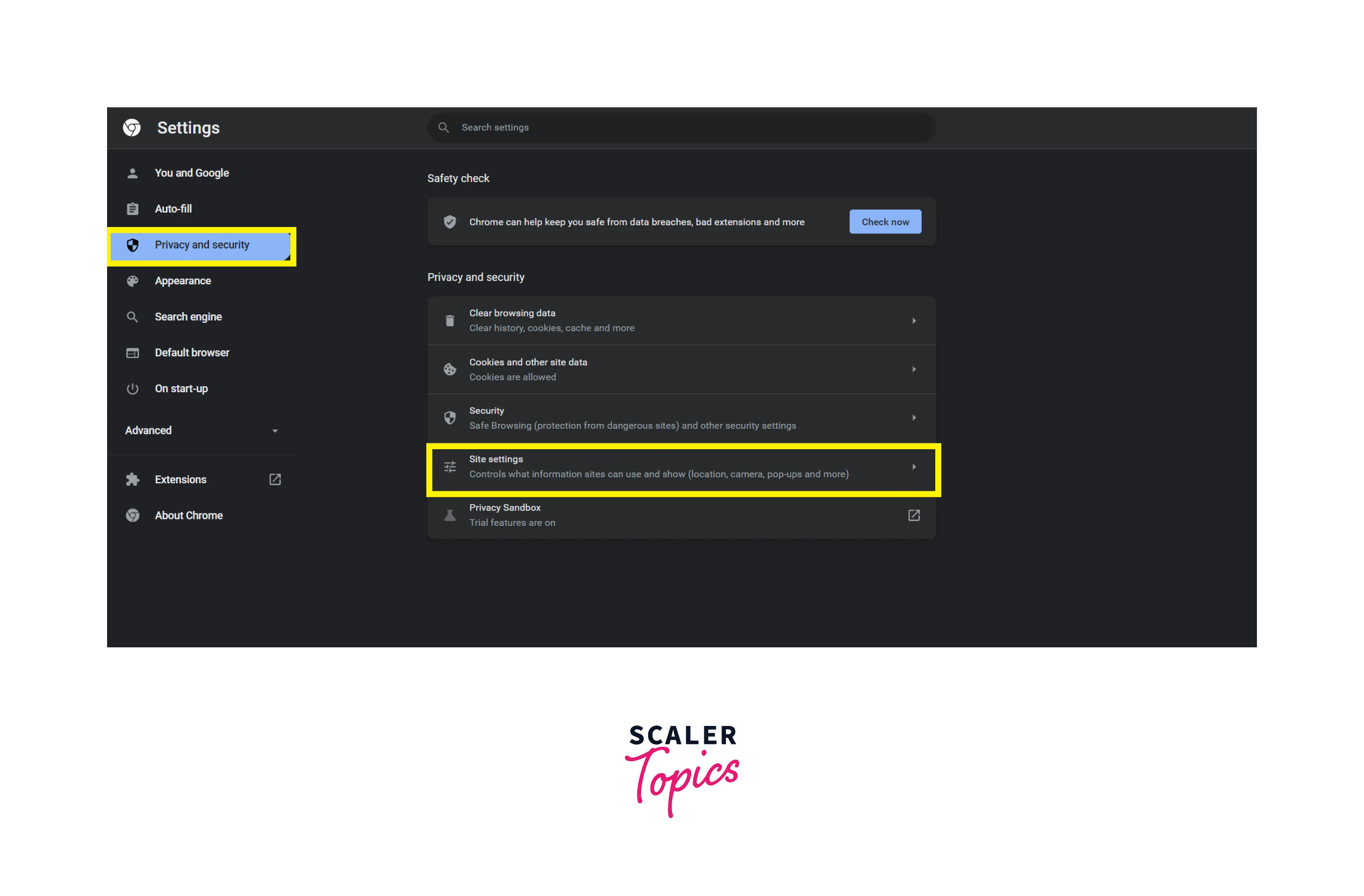1364x896 pixels.
Task: Click the Extensions puzzle piece icon
Action: coord(133,479)
